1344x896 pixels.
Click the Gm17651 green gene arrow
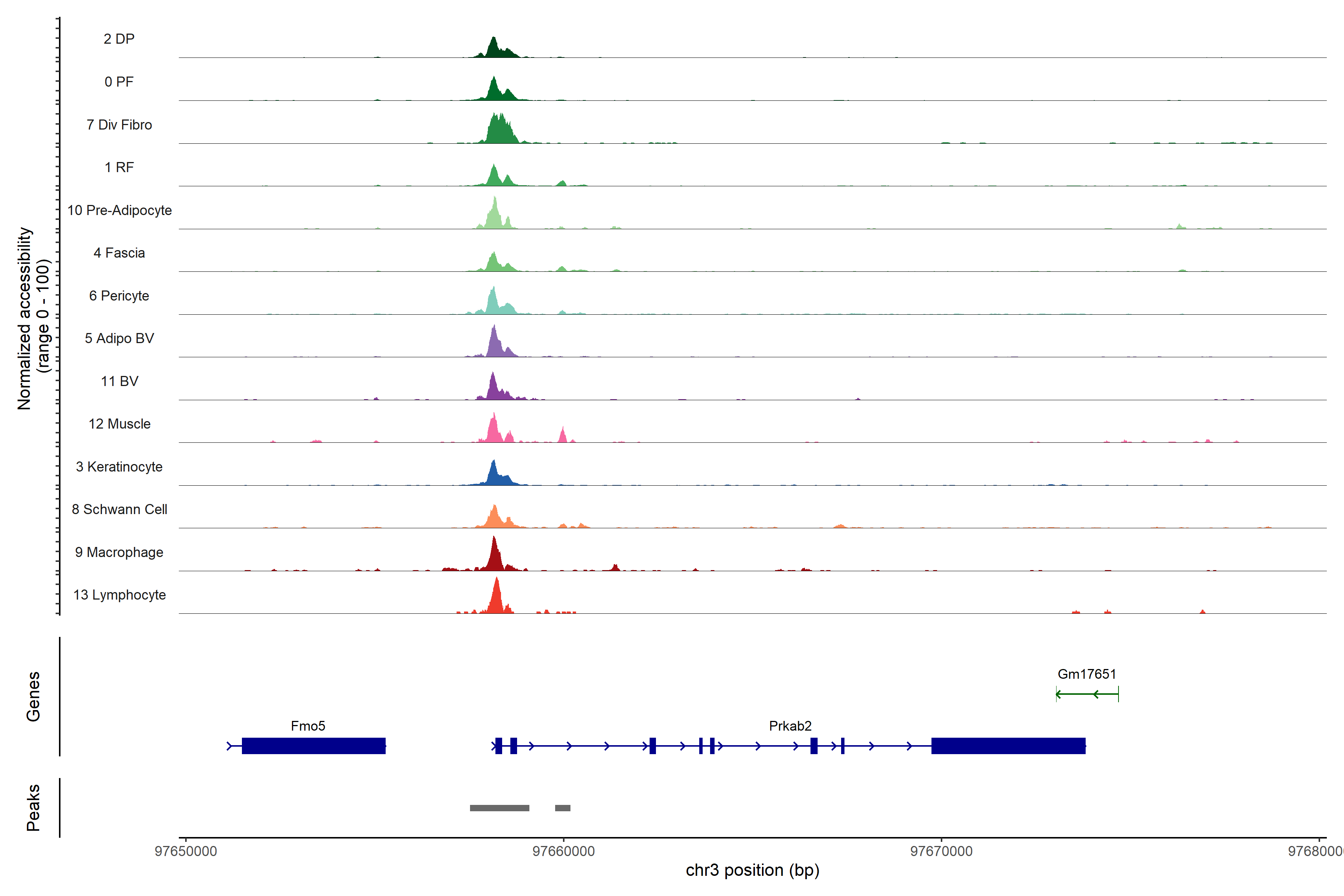point(1087,694)
